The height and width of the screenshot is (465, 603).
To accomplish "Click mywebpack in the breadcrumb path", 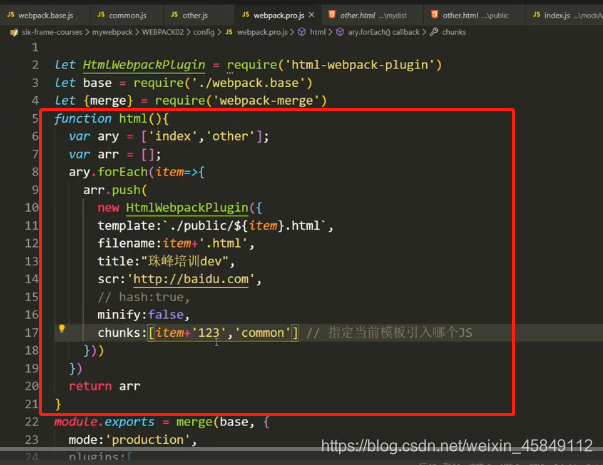I will pyautogui.click(x=112, y=32).
